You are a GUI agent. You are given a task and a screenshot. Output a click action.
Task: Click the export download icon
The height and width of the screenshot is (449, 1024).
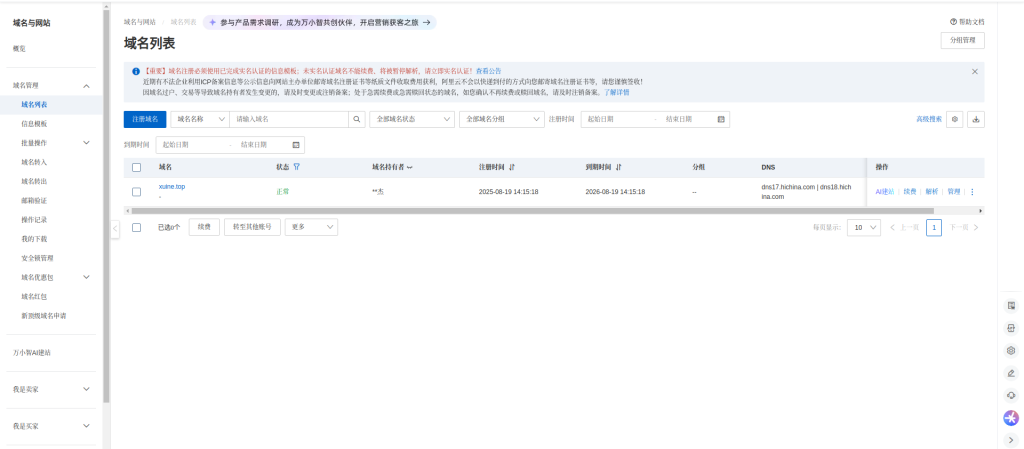tap(976, 119)
